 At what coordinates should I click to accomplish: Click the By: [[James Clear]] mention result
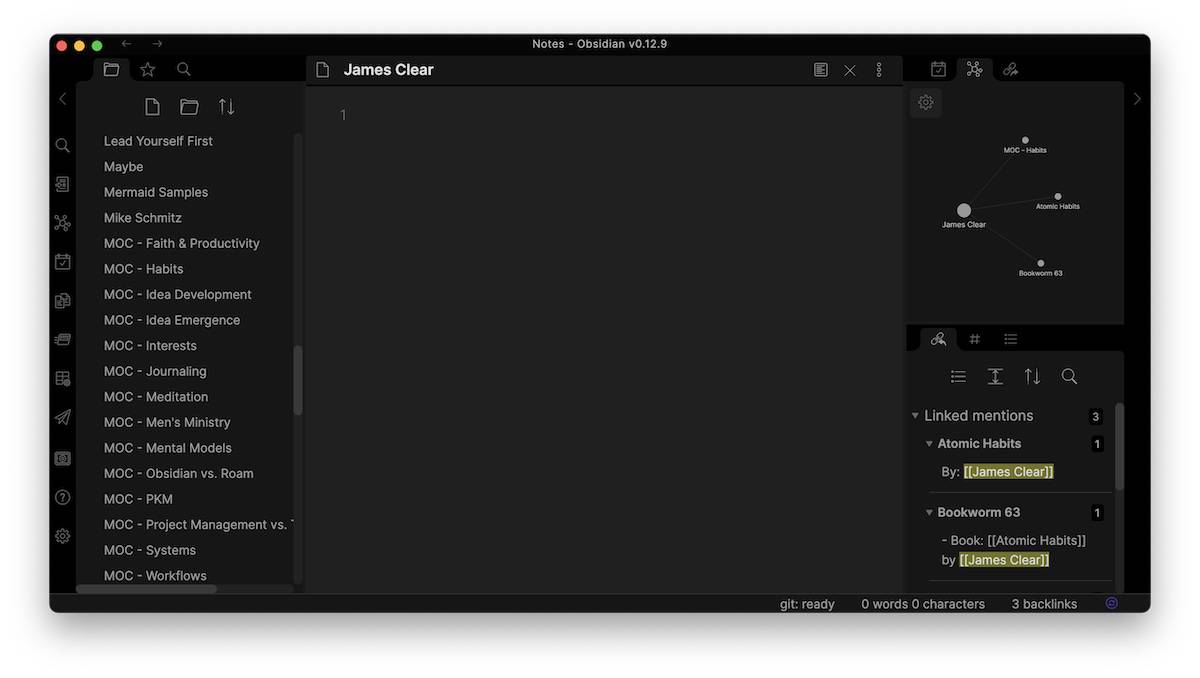pos(998,472)
